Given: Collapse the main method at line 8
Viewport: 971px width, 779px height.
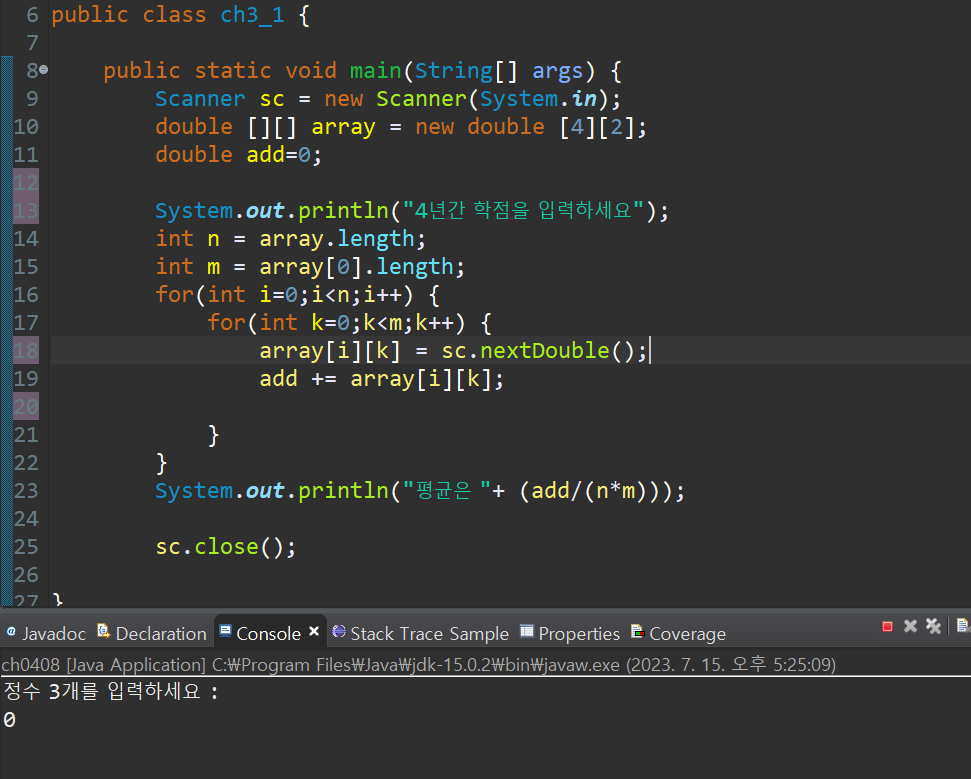Looking at the screenshot, I should tap(43, 70).
